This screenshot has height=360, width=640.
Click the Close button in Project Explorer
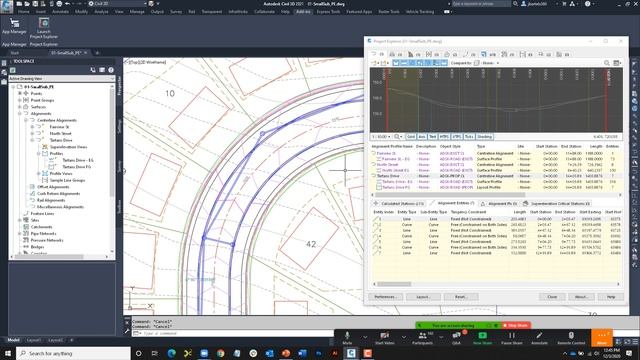[x=552, y=297]
